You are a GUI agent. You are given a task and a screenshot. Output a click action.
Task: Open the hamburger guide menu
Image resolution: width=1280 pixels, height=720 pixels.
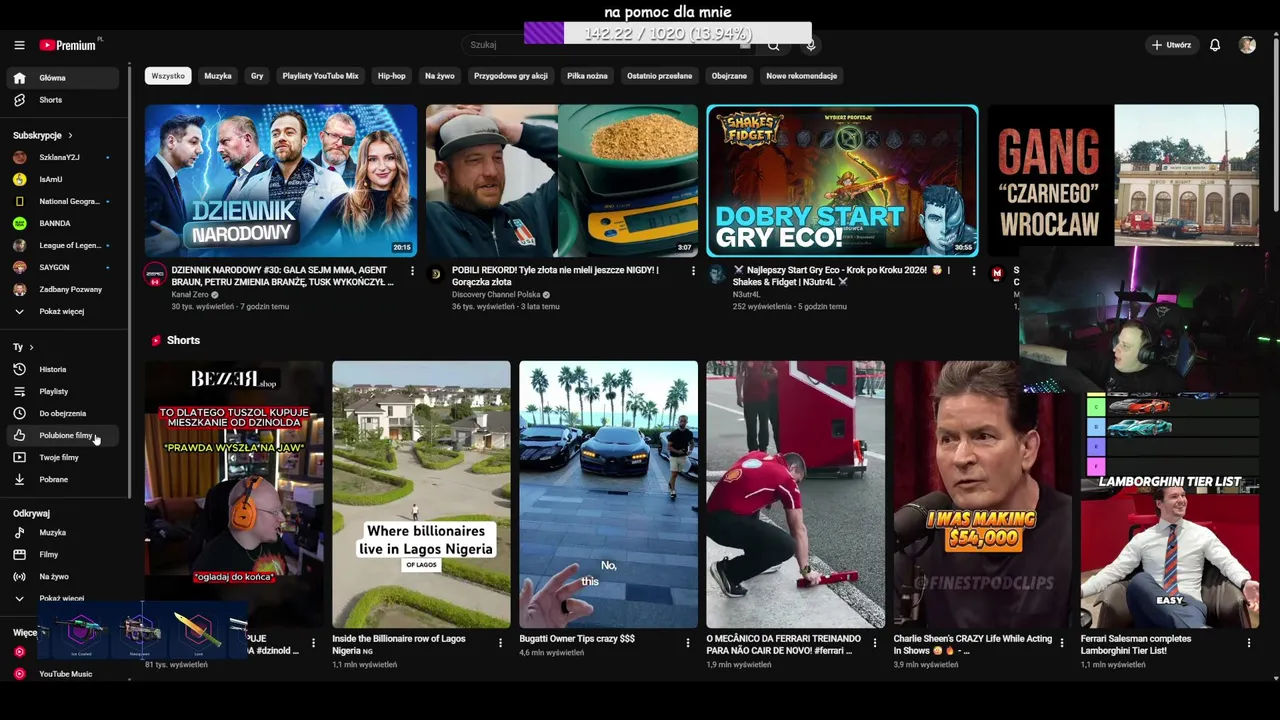(x=19, y=45)
